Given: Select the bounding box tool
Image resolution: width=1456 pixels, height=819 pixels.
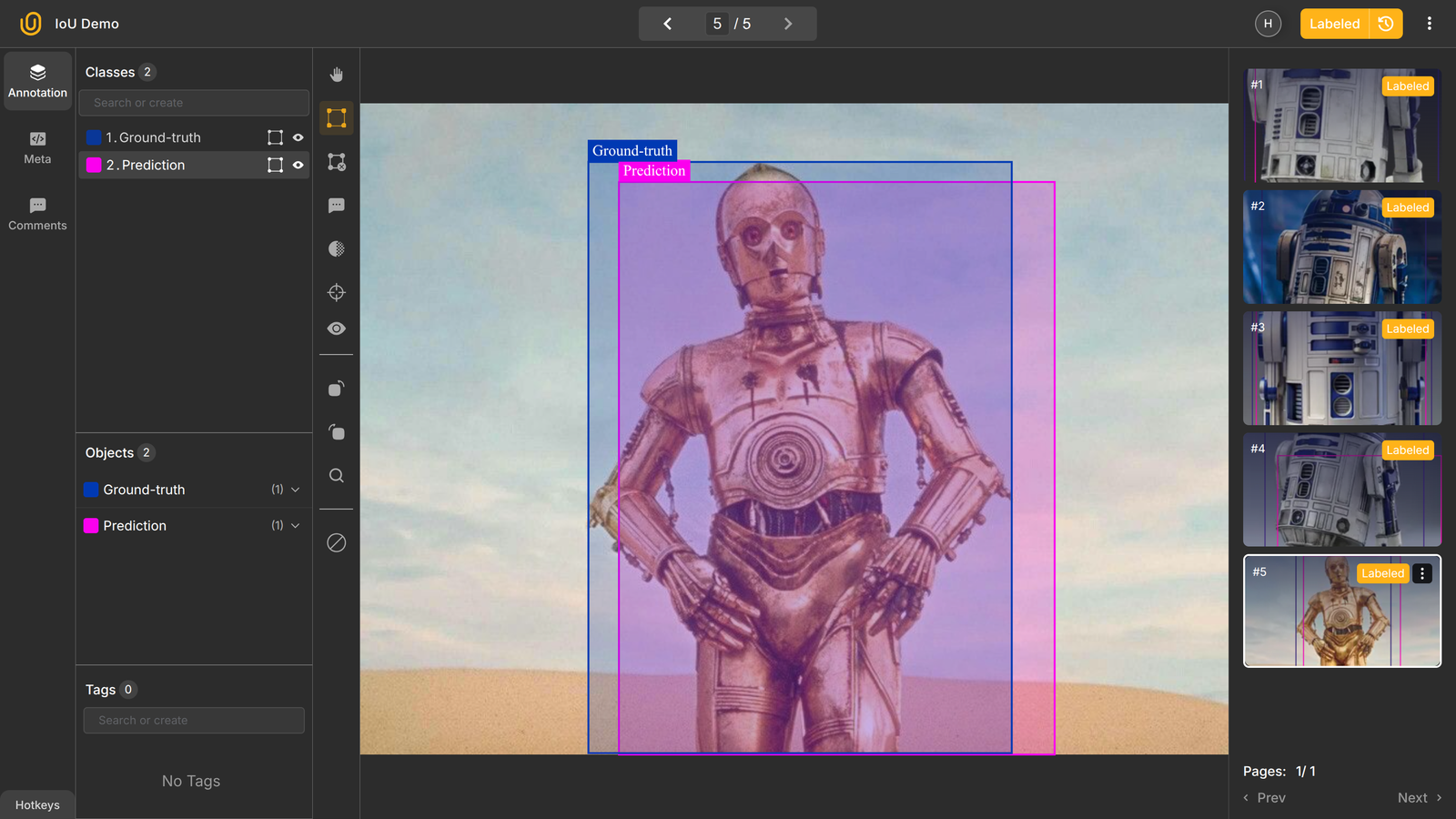Looking at the screenshot, I should point(337,118).
